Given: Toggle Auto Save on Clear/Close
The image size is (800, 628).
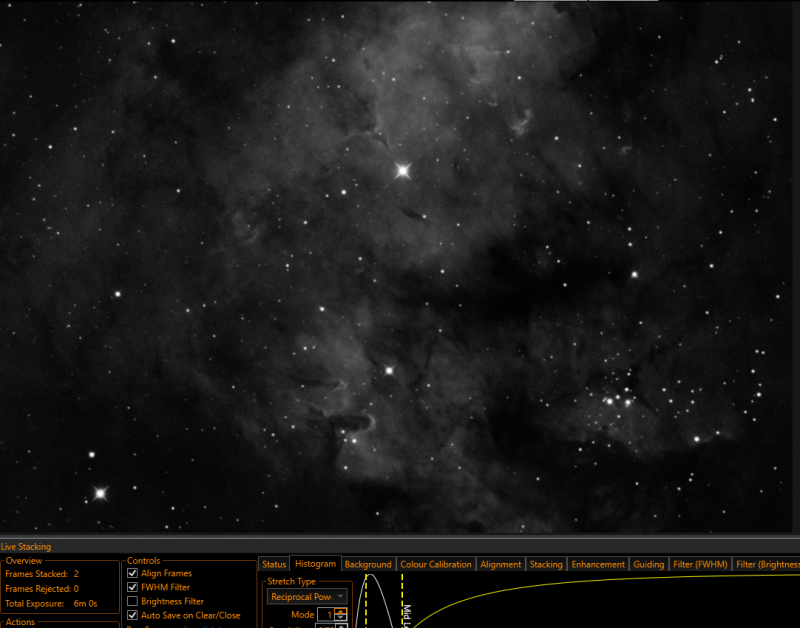Looking at the screenshot, I should [132, 615].
